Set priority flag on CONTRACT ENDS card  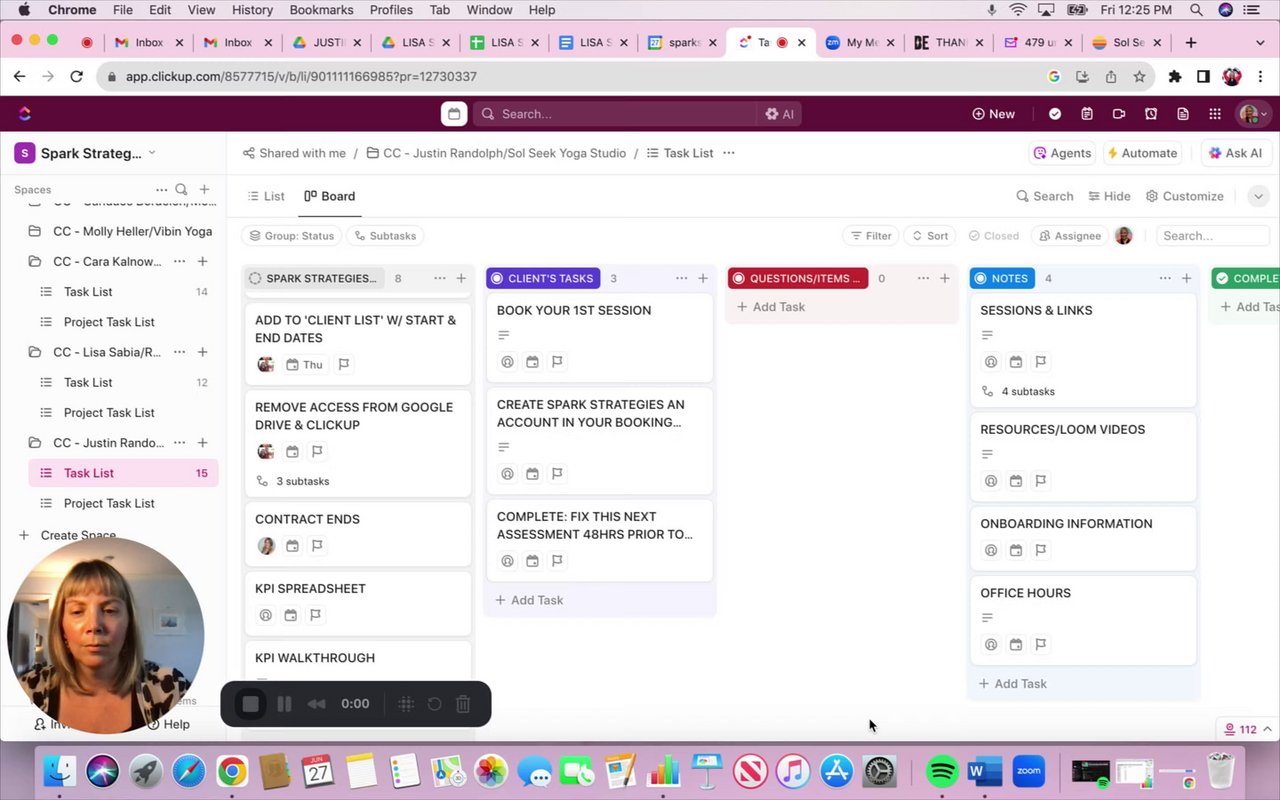(317, 546)
